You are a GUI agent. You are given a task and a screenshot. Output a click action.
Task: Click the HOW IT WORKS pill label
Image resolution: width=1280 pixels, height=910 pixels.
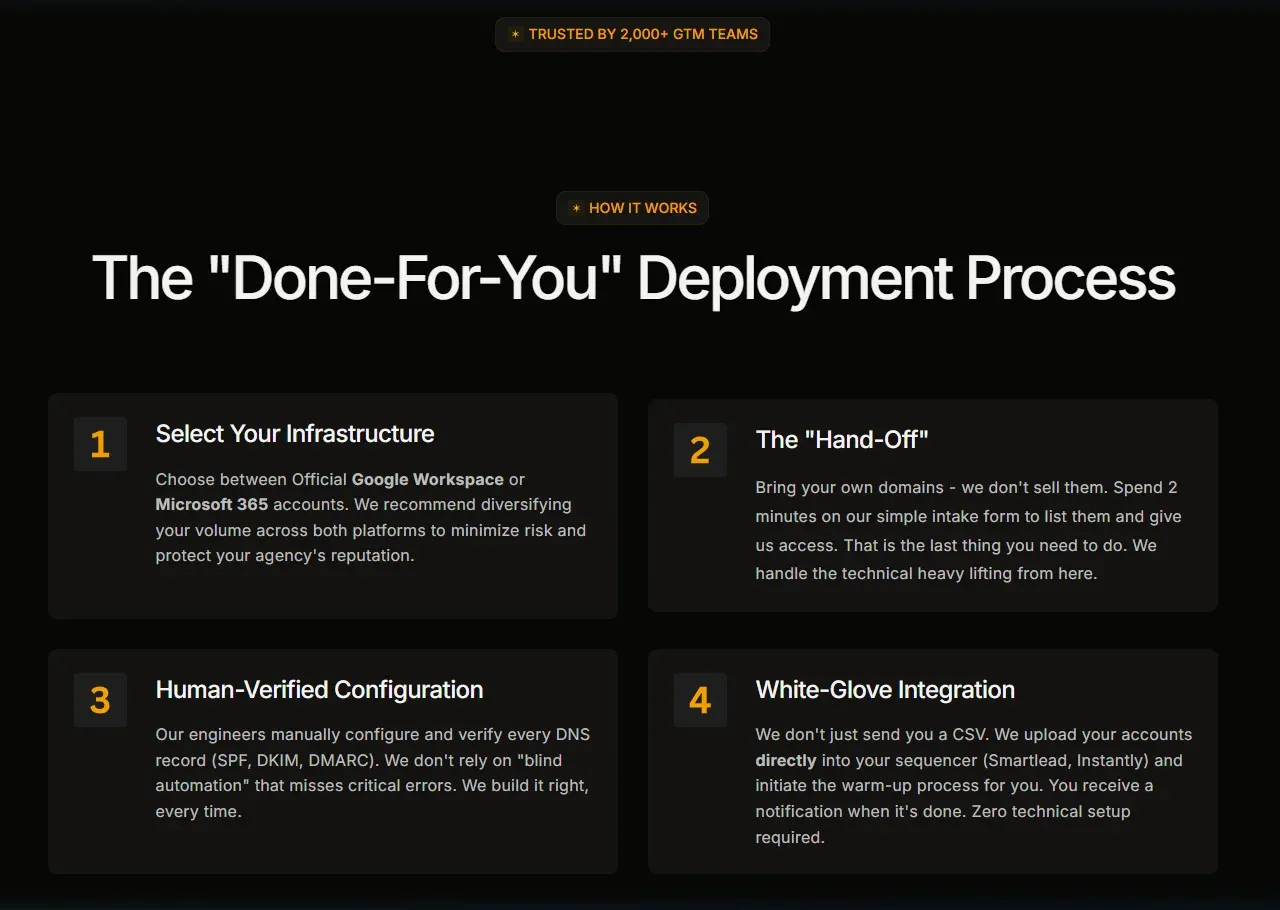tap(632, 208)
